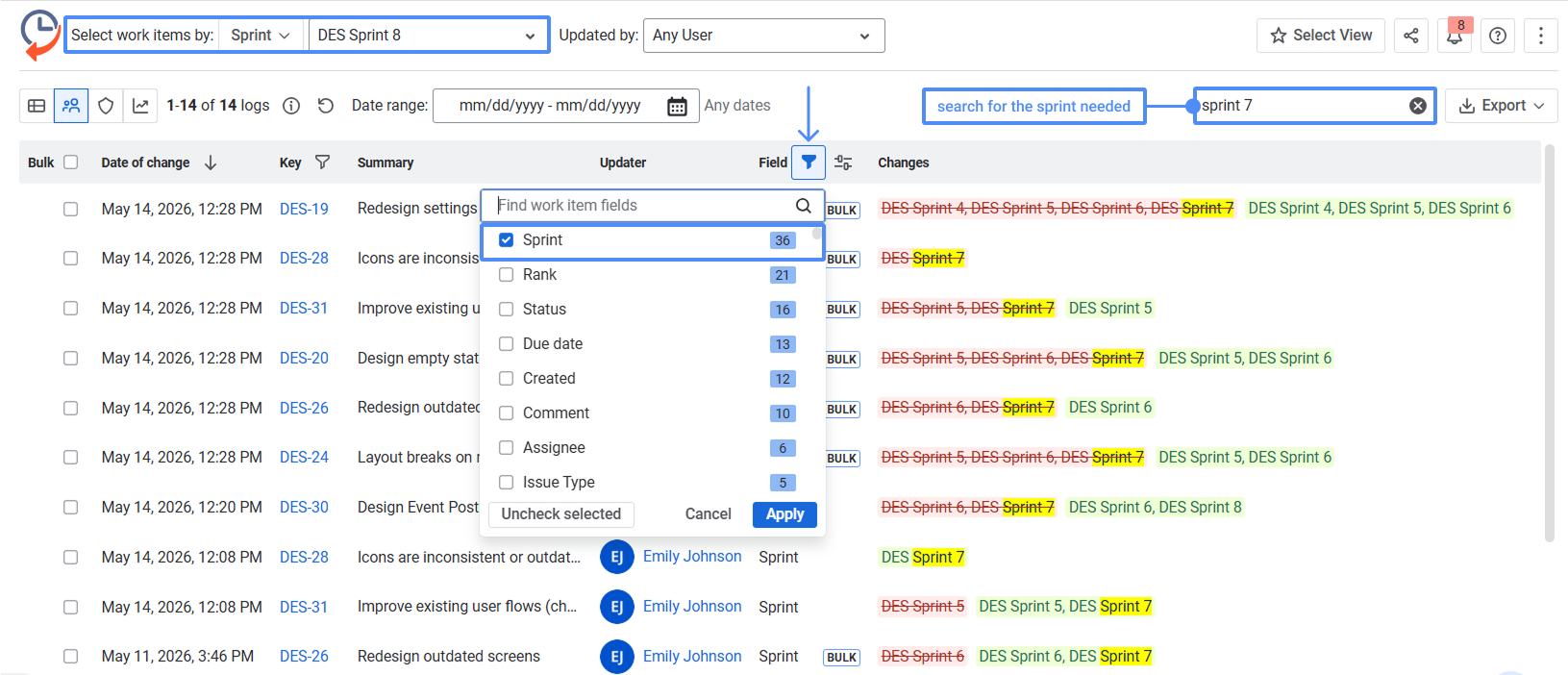Open the date range calendar picker
The image size is (1568, 675).
pyautogui.click(x=677, y=106)
